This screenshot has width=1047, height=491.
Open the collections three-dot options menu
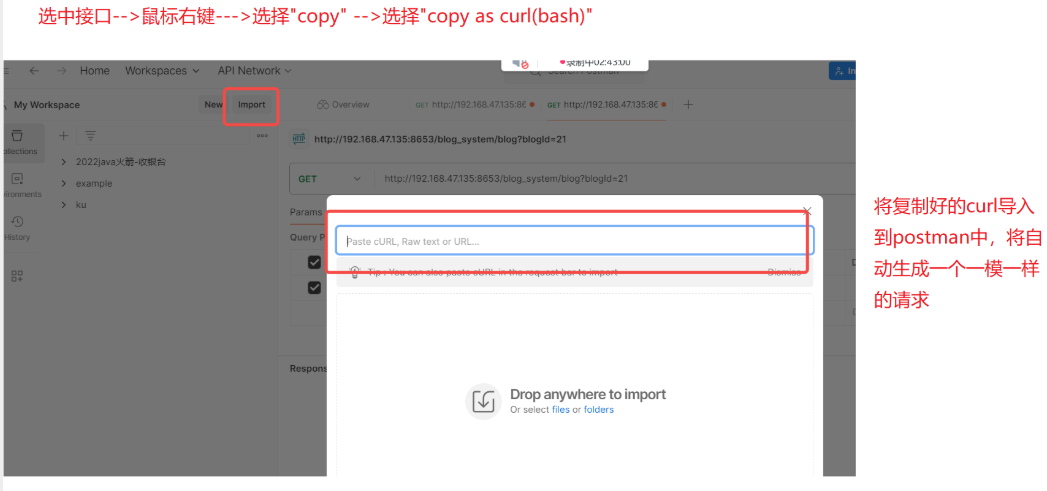click(x=262, y=136)
